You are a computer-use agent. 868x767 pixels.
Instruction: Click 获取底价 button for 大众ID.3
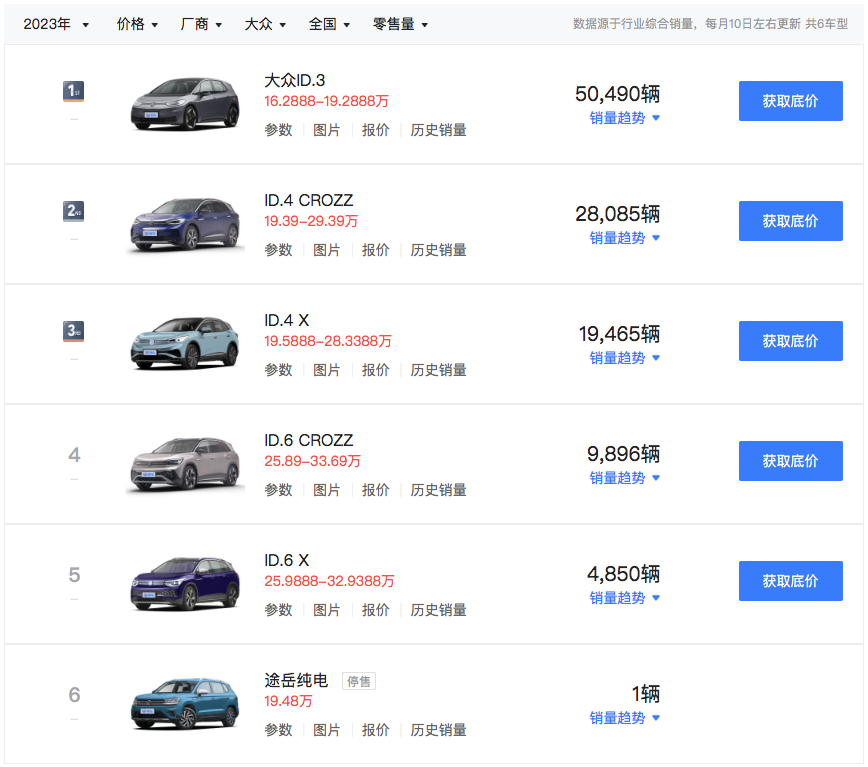point(790,101)
